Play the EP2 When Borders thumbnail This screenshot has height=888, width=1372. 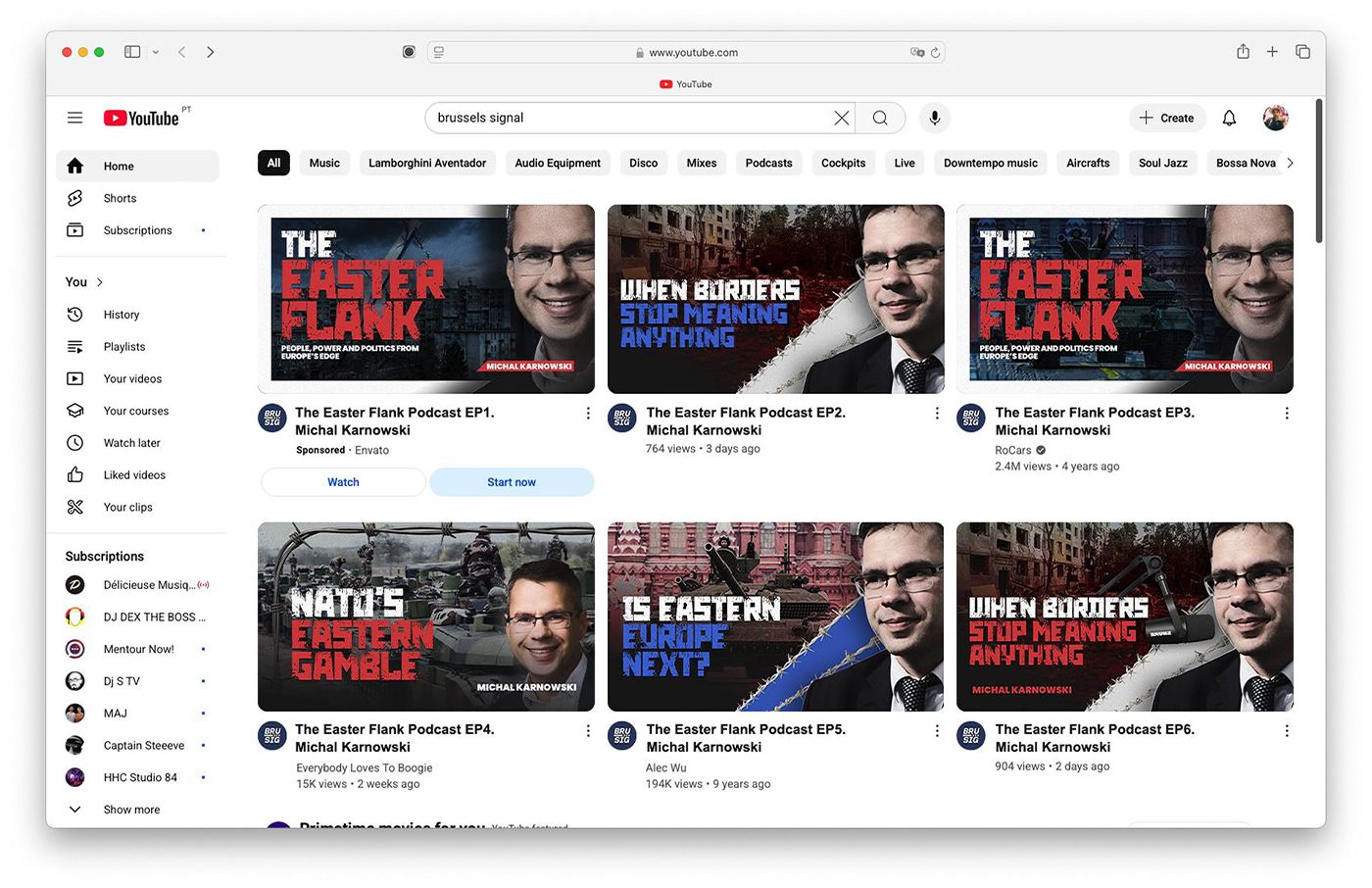click(775, 299)
